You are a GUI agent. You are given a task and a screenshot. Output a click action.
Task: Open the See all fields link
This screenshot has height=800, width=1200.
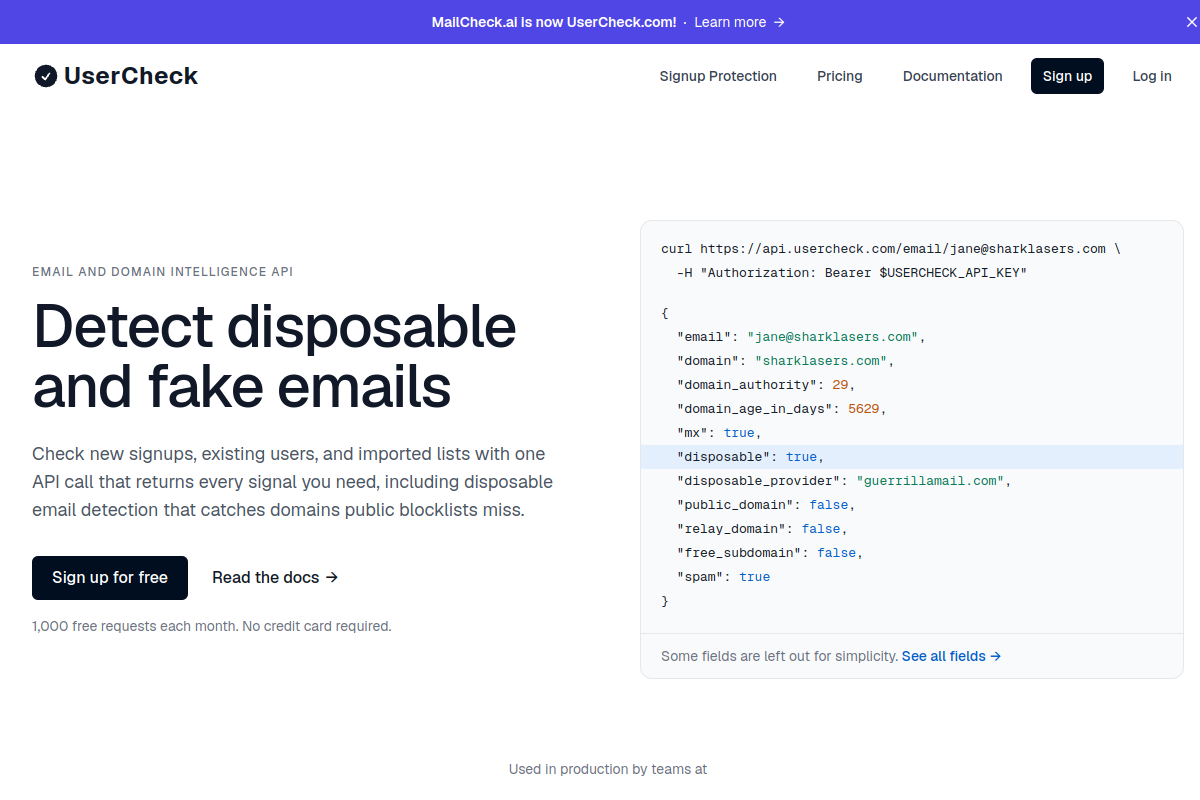951,656
